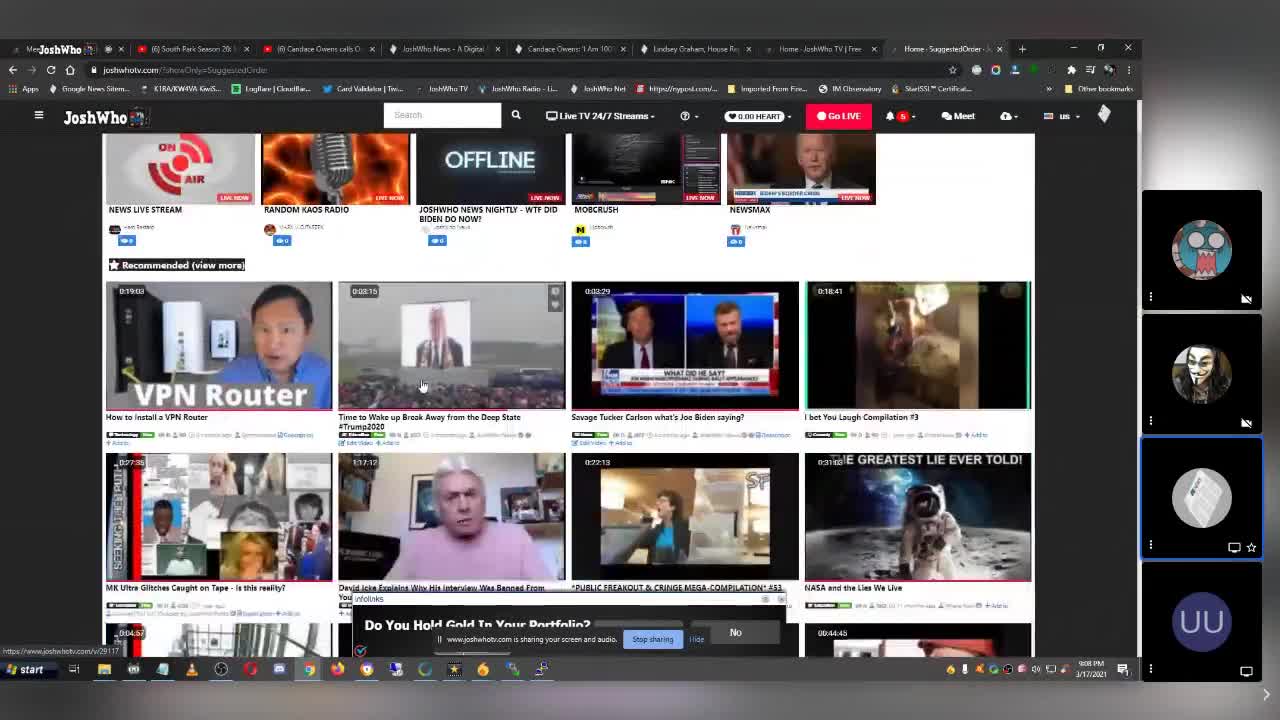Viewport: 1280px width, 720px height.
Task: Switch to JoshWho News - A Digital tab
Action: click(444, 49)
